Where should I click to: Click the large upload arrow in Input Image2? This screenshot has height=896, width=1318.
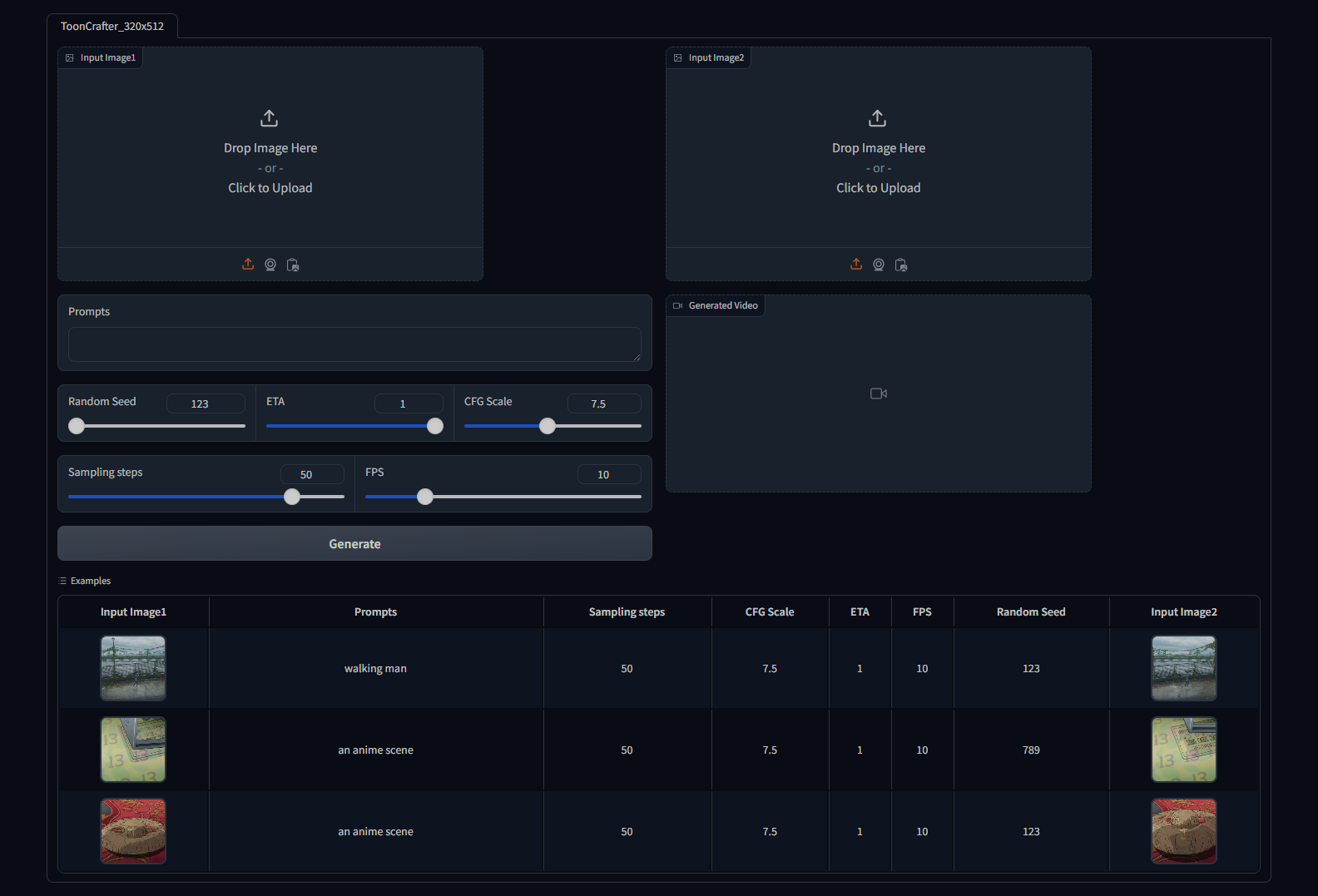coord(878,118)
